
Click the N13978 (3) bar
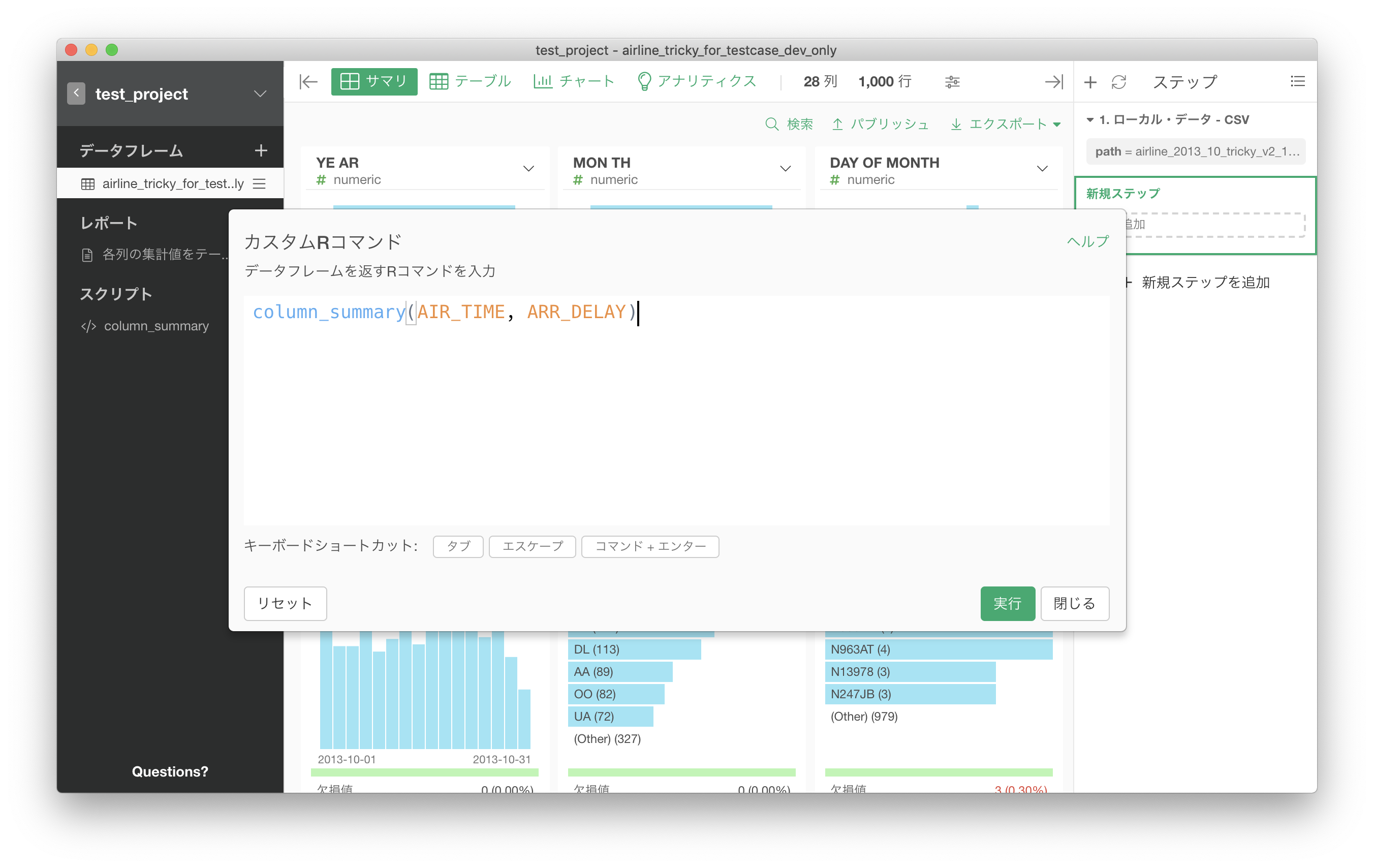[x=910, y=672]
